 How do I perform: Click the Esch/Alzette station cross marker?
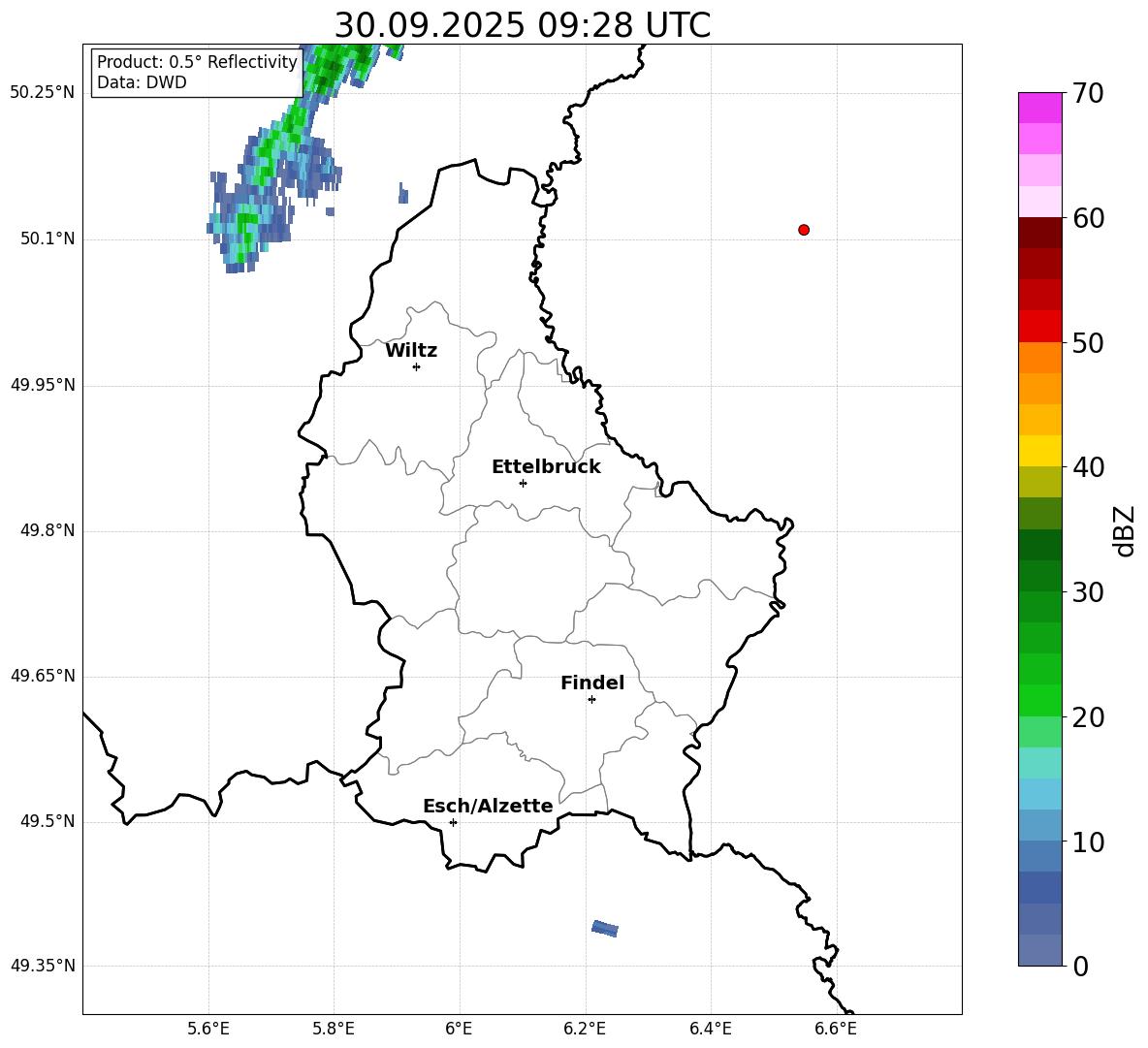coord(453,822)
